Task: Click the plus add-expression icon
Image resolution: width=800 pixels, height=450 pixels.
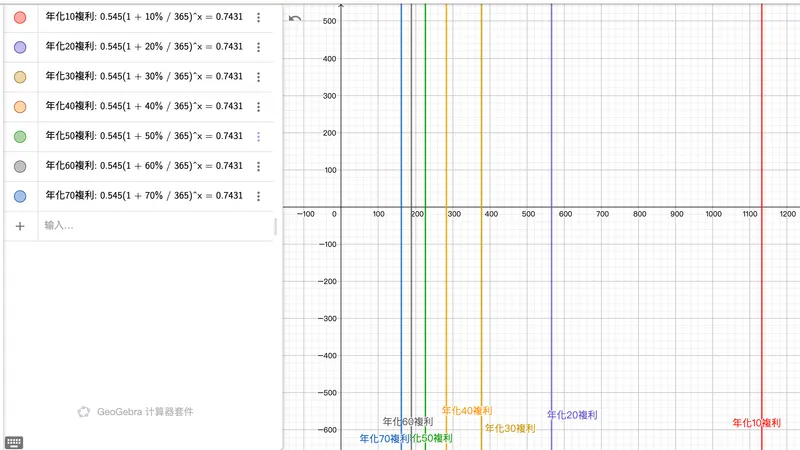Action: [x=20, y=226]
